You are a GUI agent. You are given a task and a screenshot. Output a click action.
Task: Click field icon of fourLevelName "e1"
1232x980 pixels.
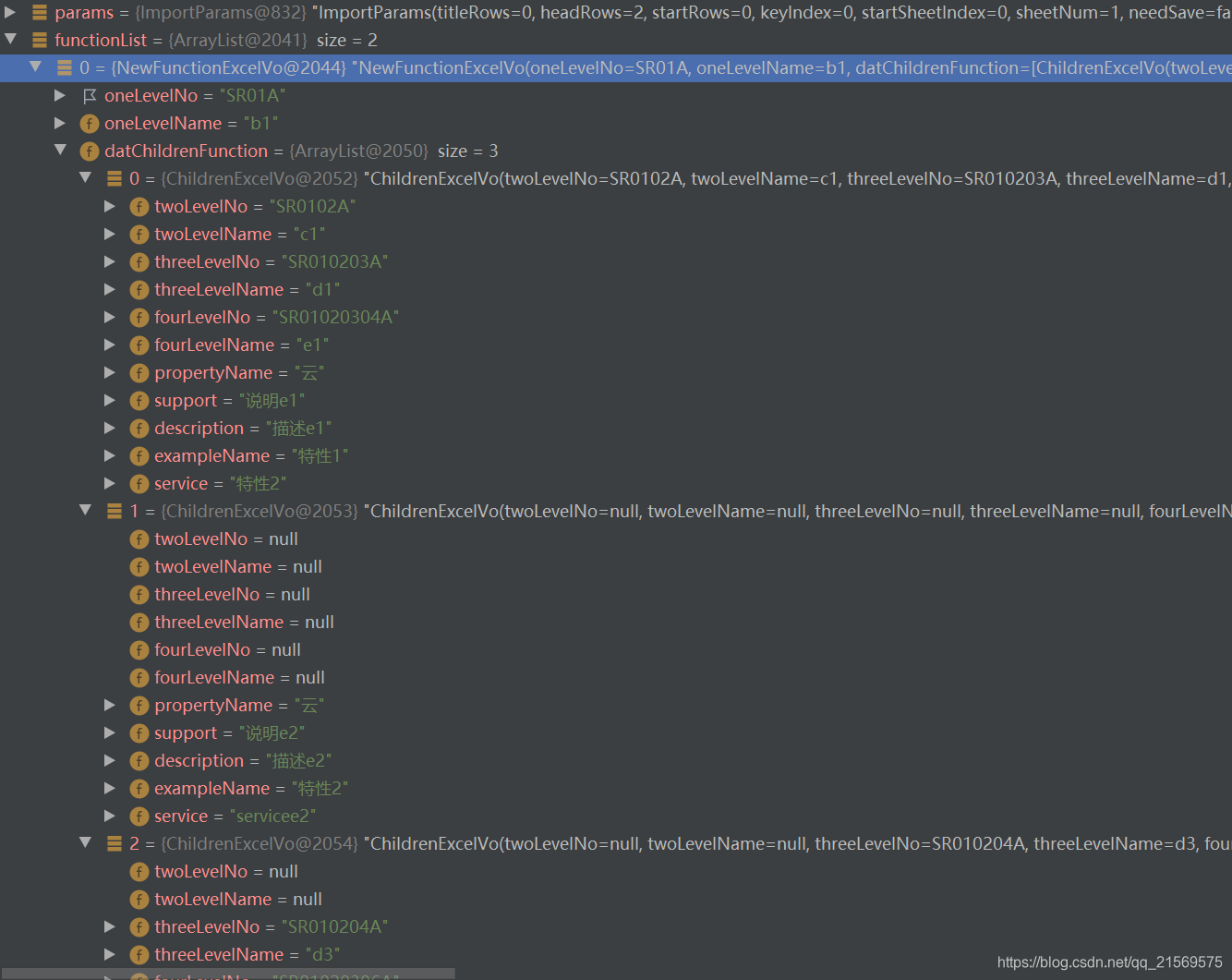(x=139, y=345)
